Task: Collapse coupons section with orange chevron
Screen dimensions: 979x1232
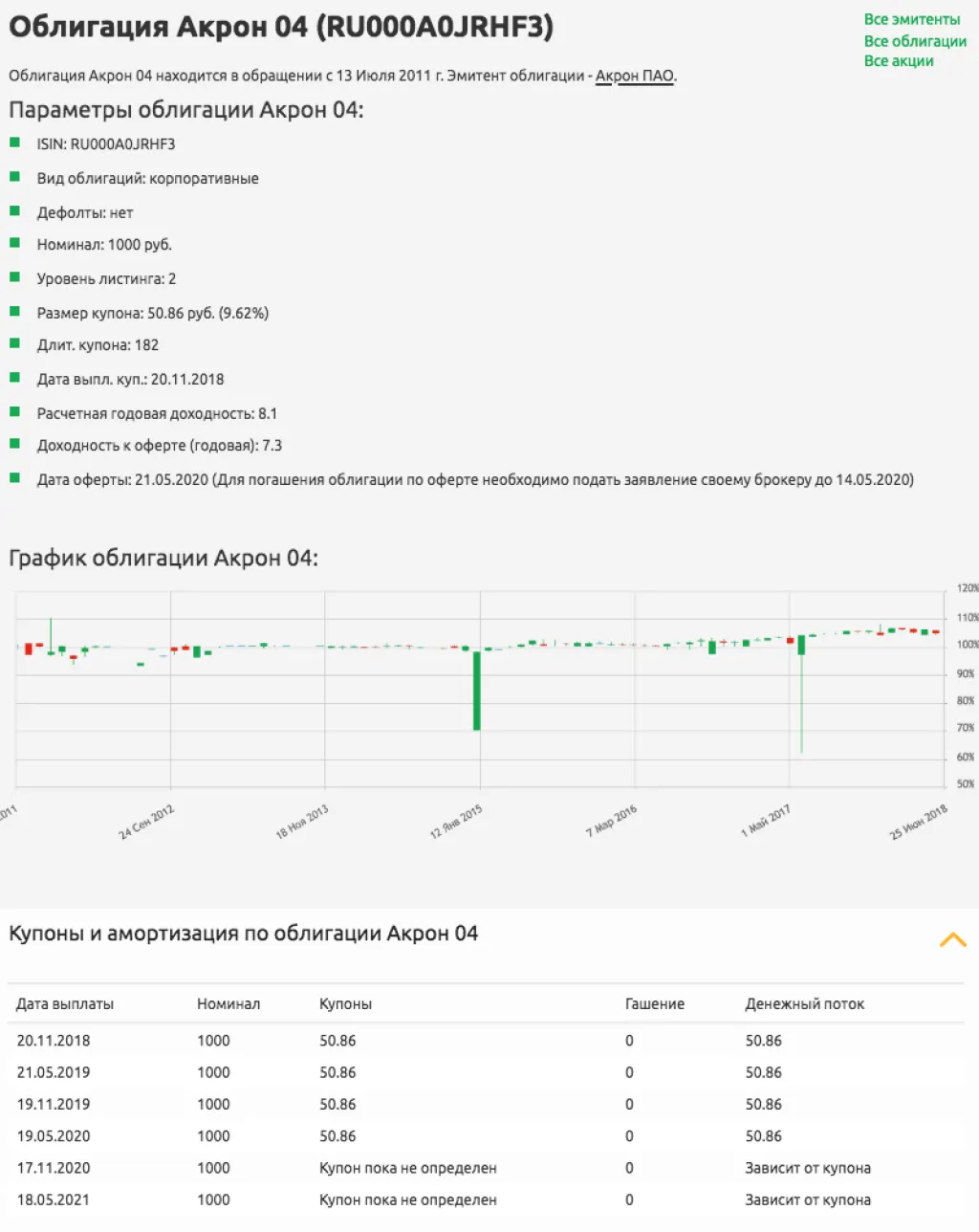Action: [952, 939]
